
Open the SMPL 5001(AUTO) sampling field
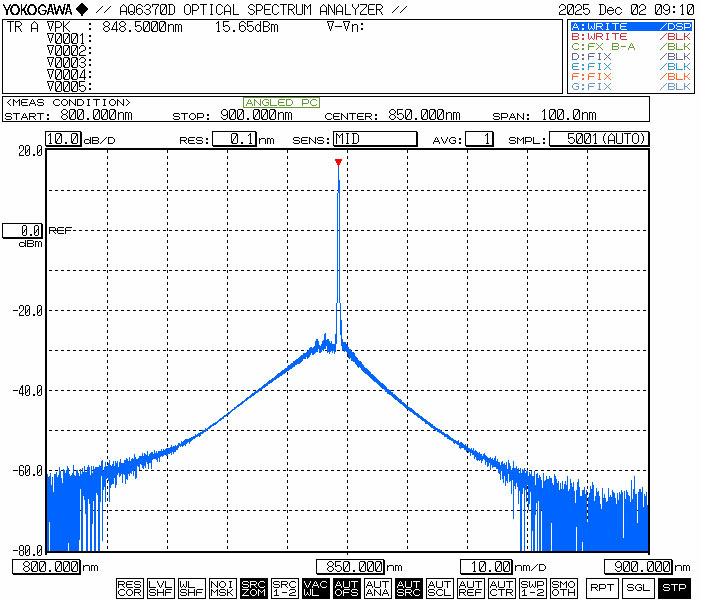point(599,139)
